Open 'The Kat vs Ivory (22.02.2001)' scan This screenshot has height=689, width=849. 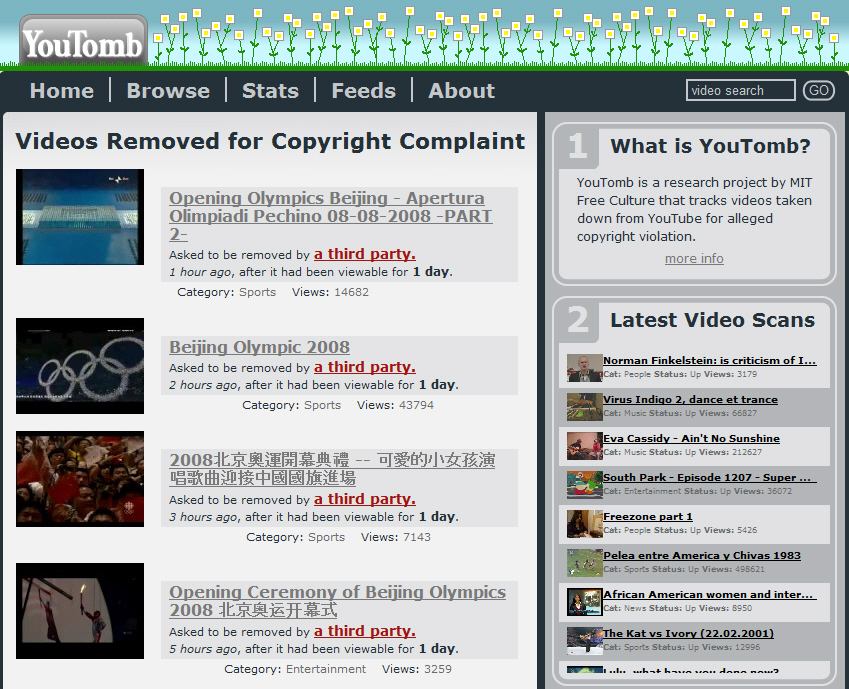(x=688, y=633)
